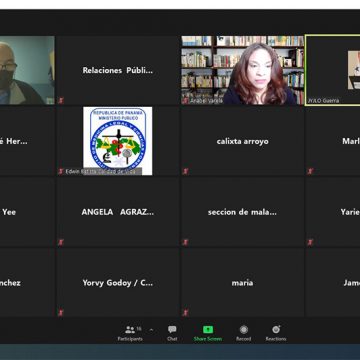Screen dimensions: 360x360
Task: Click the Share Screen label
Action: 208,339
